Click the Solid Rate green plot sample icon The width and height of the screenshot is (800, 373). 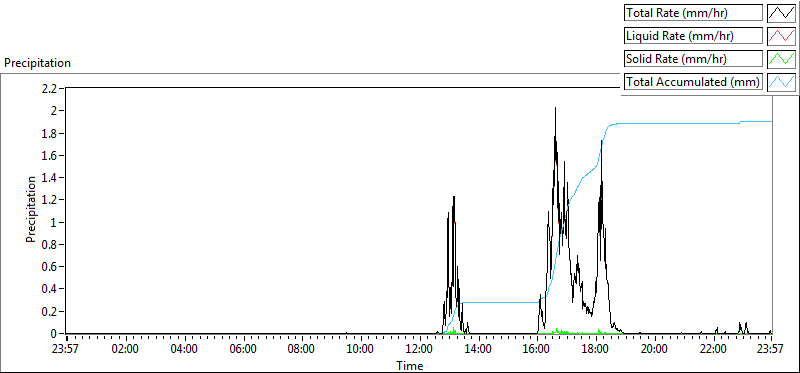coord(782,59)
